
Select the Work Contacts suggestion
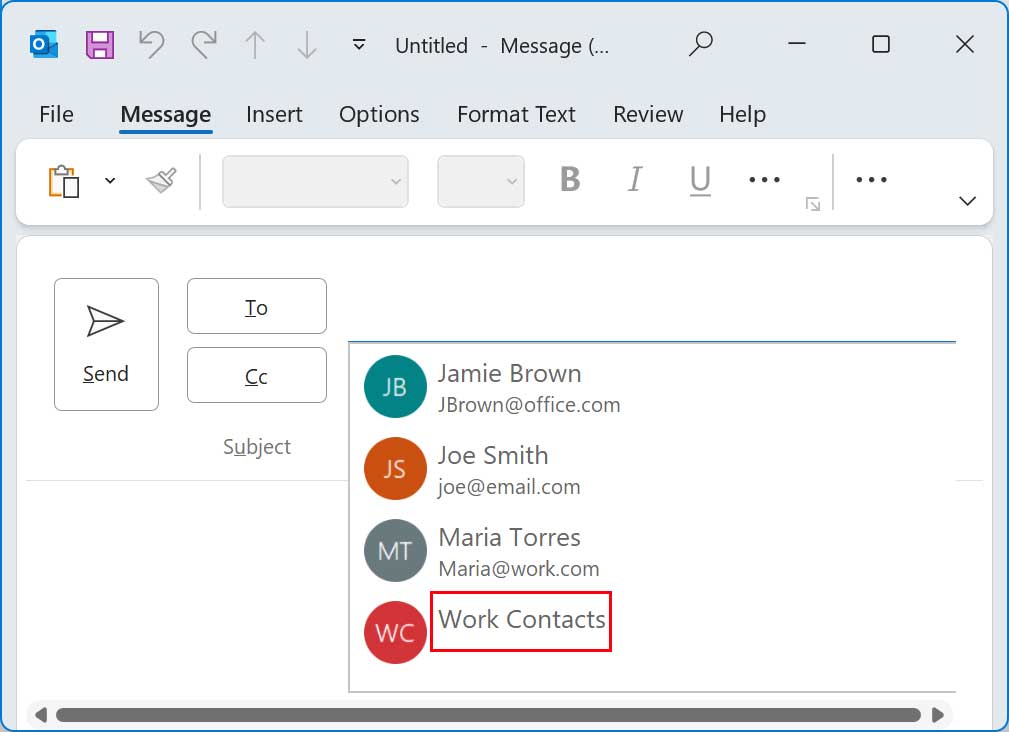520,620
